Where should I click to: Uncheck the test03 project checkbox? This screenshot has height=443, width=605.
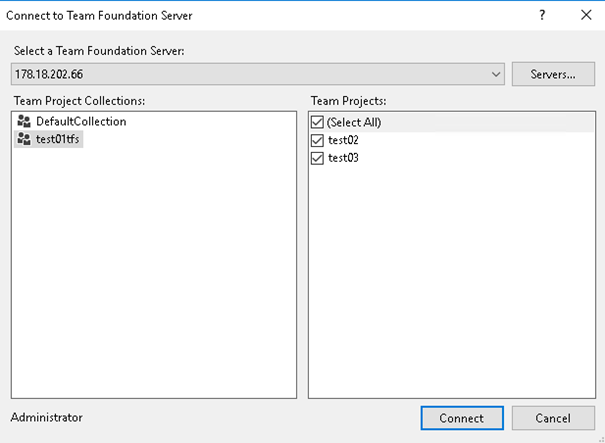pos(318,158)
